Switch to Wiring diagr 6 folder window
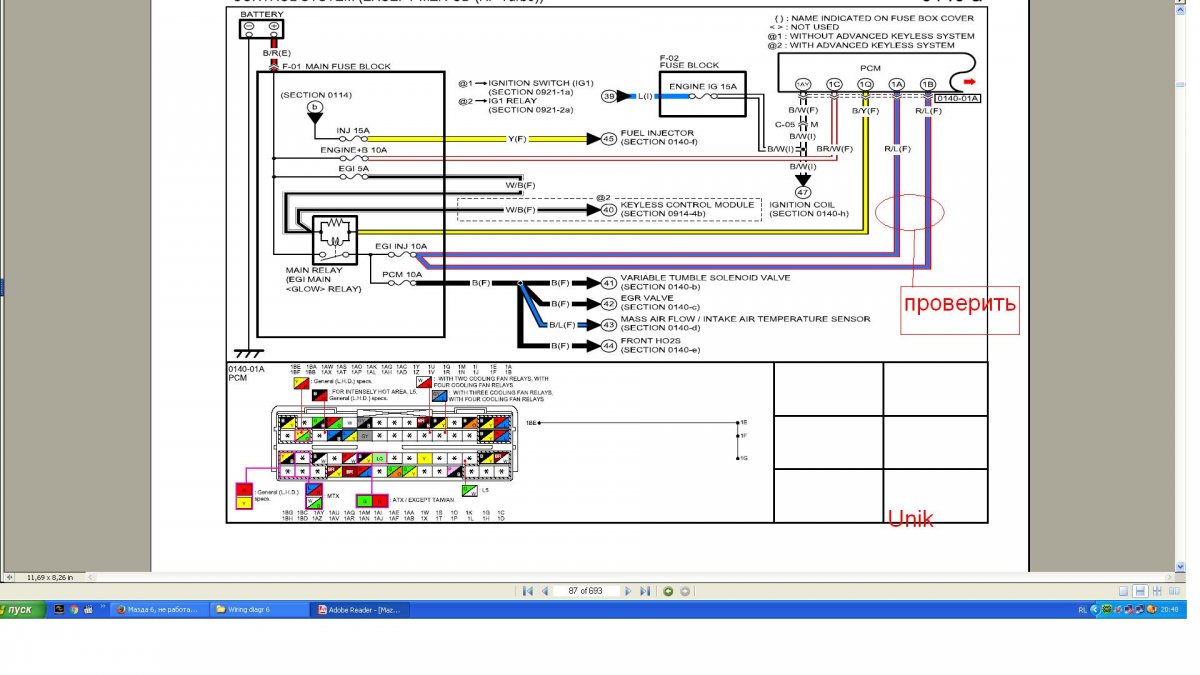 click(x=261, y=609)
